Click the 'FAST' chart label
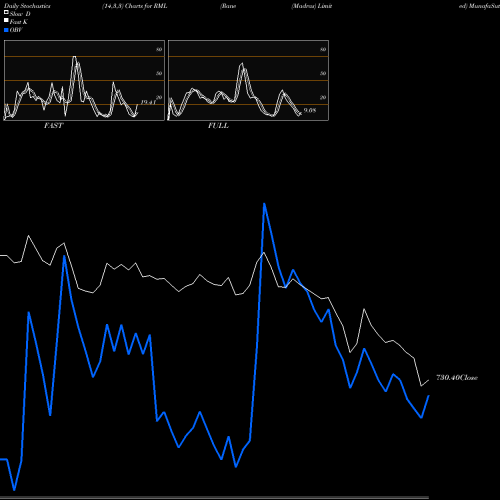 (x=53, y=126)
